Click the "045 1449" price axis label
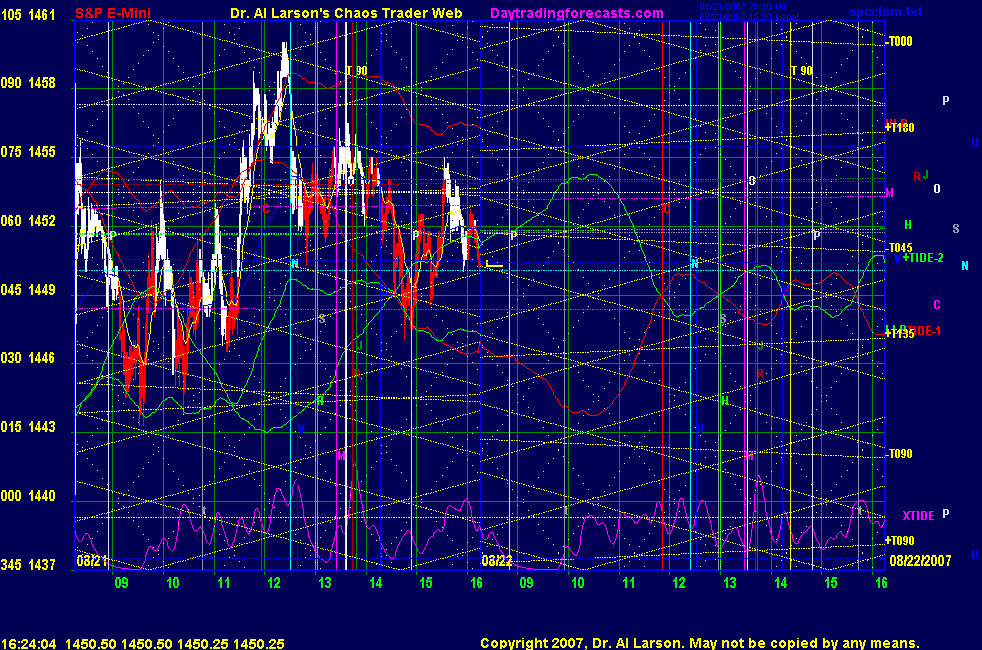Screen dimensions: 982x650 28,290
